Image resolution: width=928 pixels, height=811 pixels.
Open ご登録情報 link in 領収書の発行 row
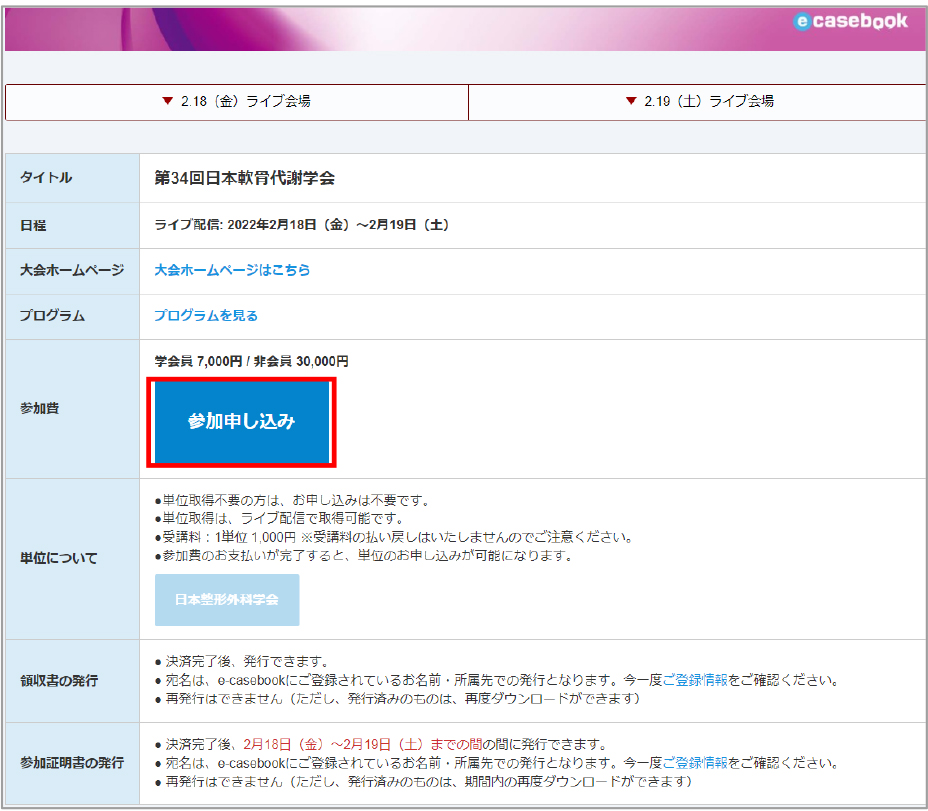(695, 680)
